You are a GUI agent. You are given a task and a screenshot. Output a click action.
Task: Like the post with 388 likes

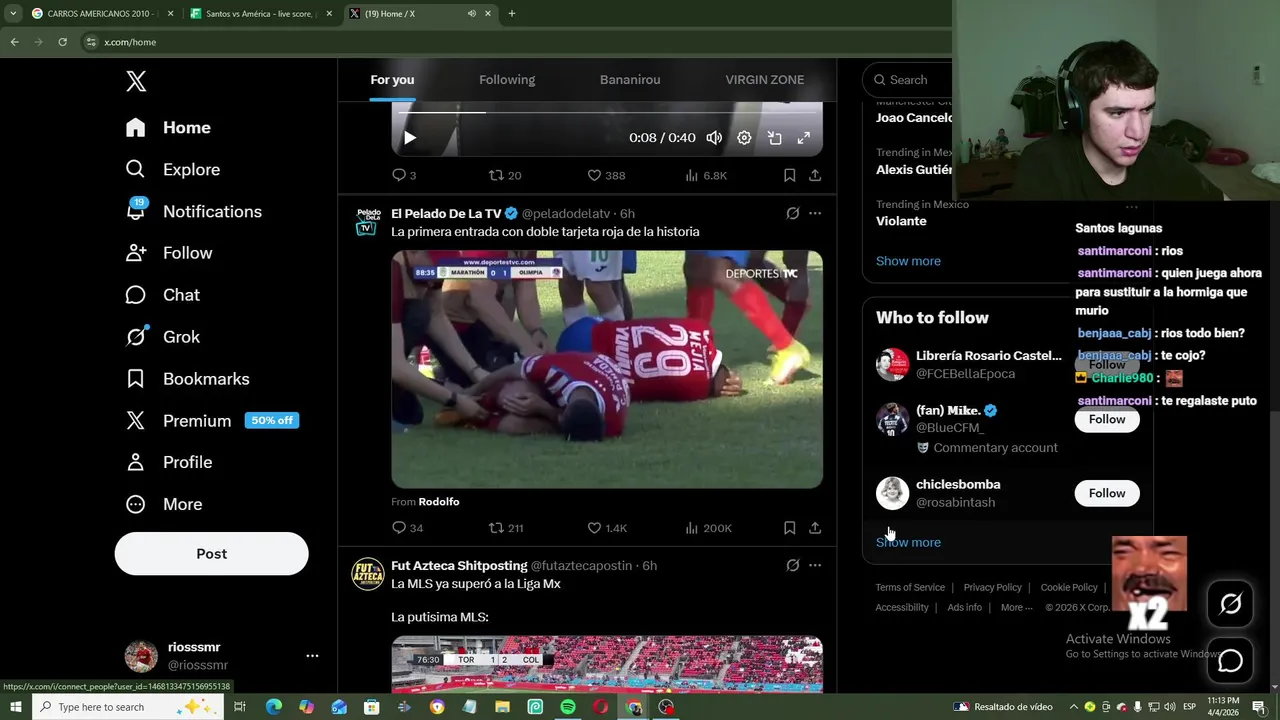coord(606,175)
